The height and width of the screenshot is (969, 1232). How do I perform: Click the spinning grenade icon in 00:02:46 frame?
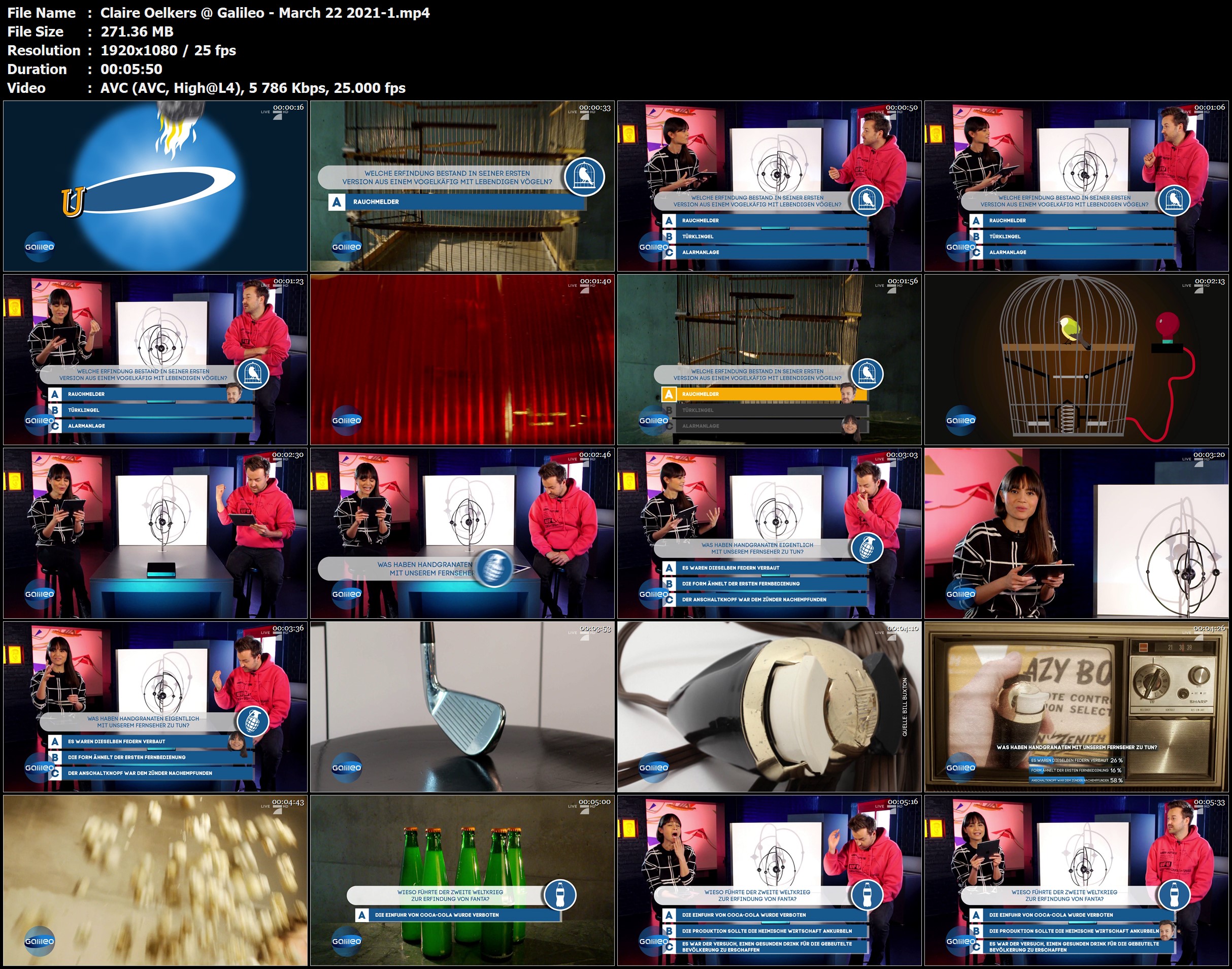(494, 569)
